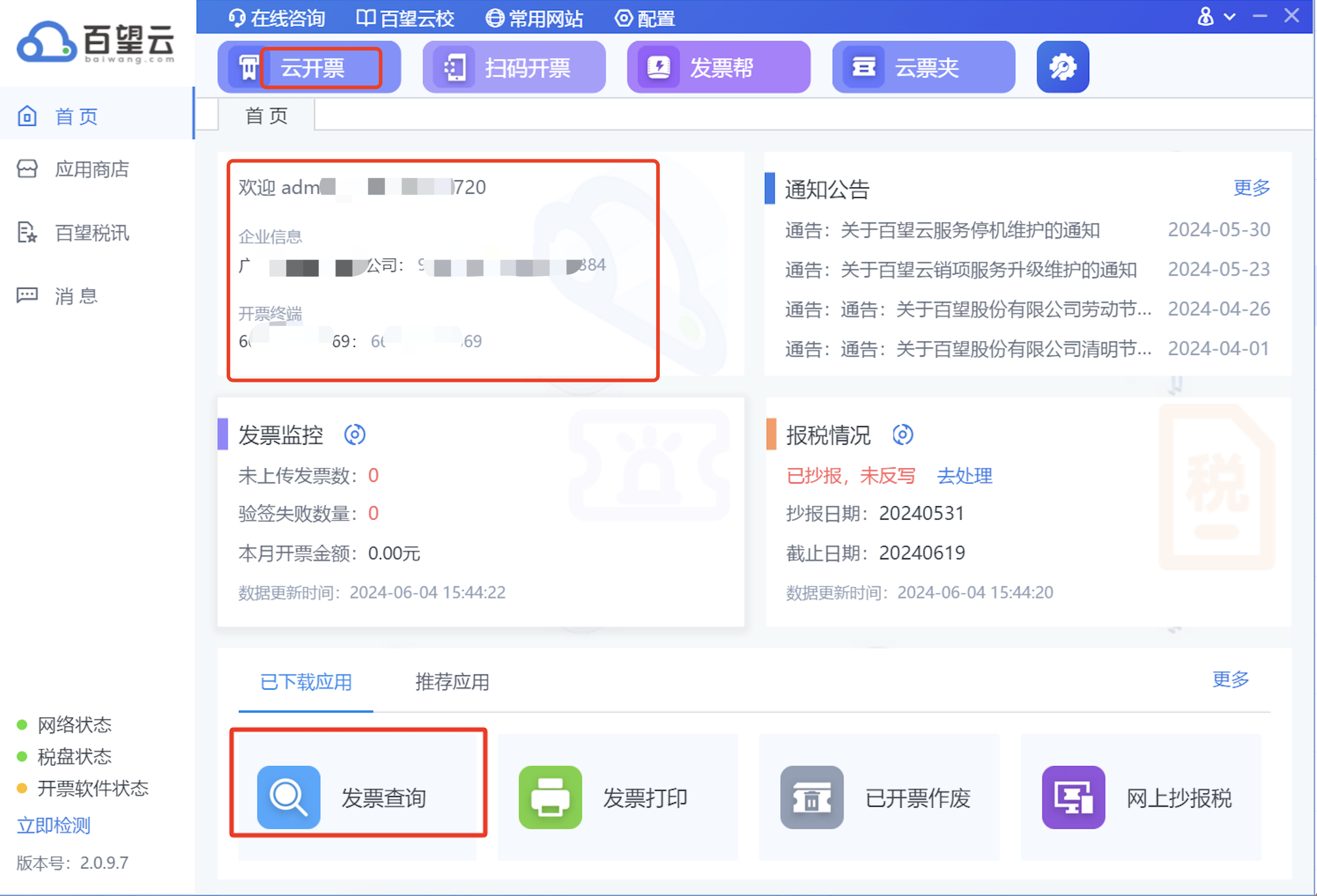
Task: Open the 云票夹 cloud ticket folder
Action: point(924,67)
